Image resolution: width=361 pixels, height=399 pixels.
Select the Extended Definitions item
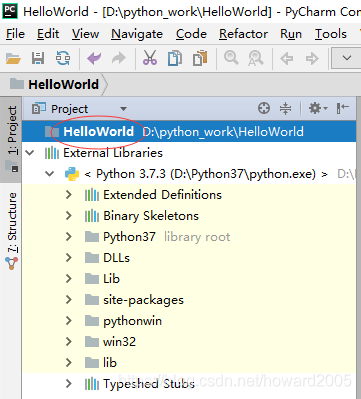(x=162, y=195)
